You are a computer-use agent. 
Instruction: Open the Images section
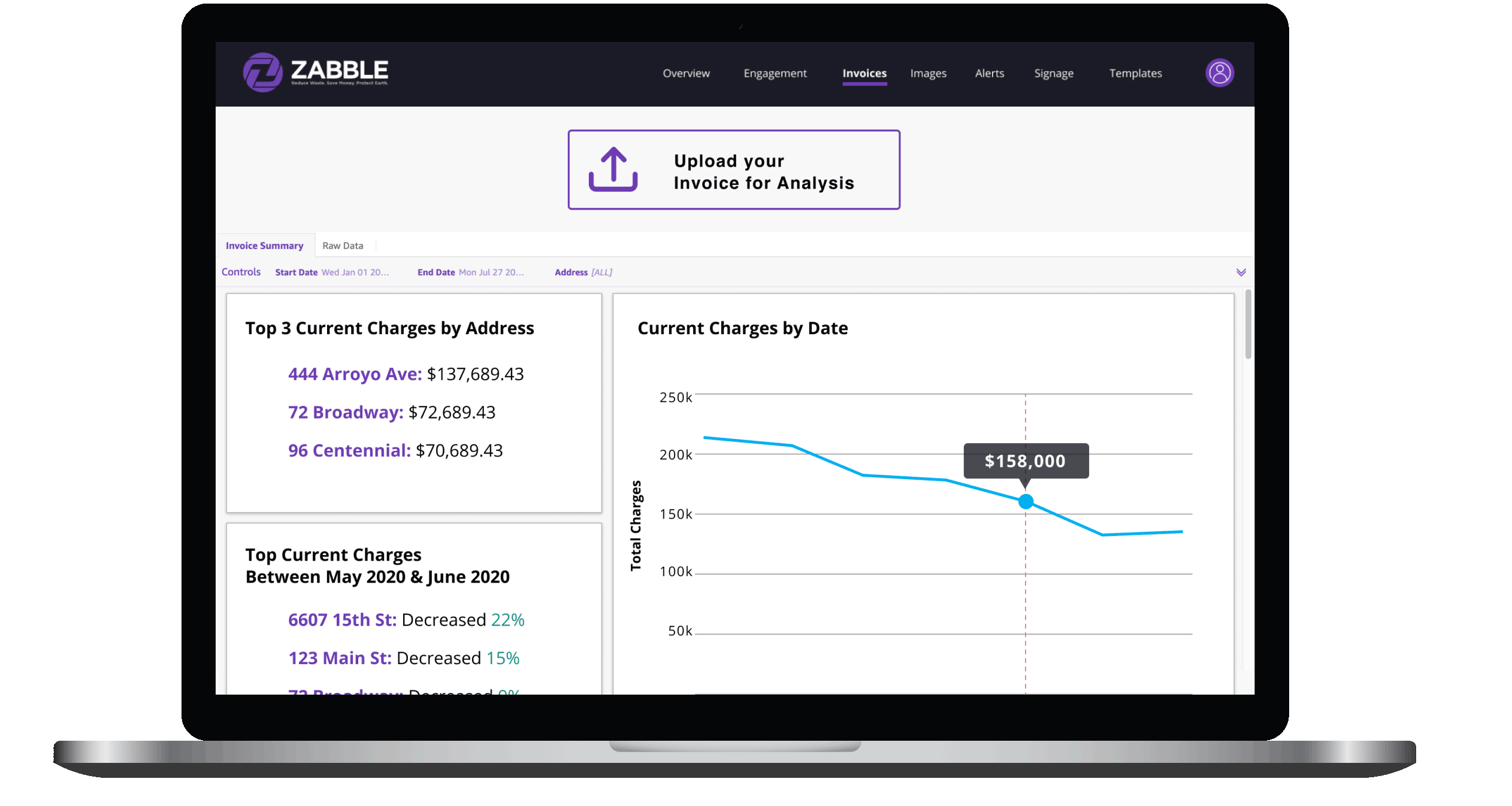click(928, 73)
